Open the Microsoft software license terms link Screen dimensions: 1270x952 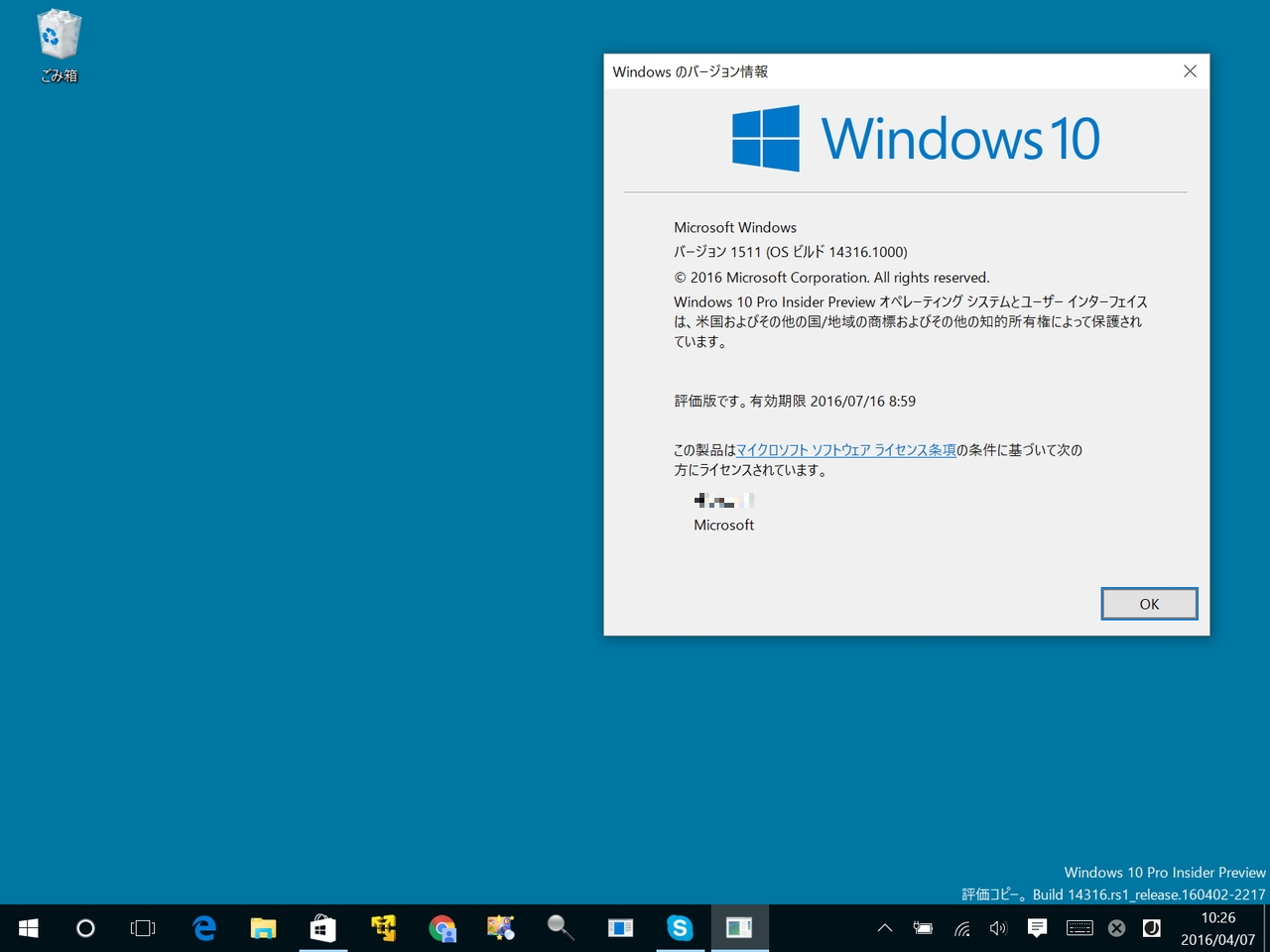(x=844, y=449)
